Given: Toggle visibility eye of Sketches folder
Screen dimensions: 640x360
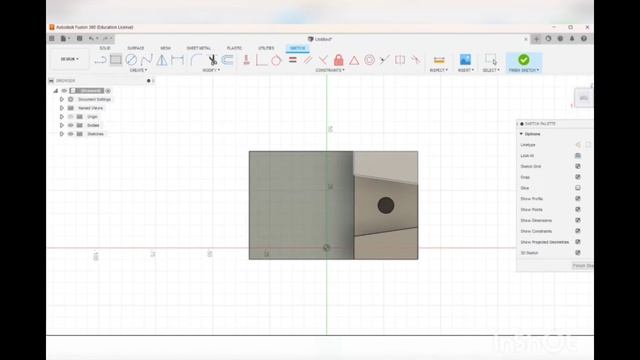Looking at the screenshot, I should click(71, 134).
